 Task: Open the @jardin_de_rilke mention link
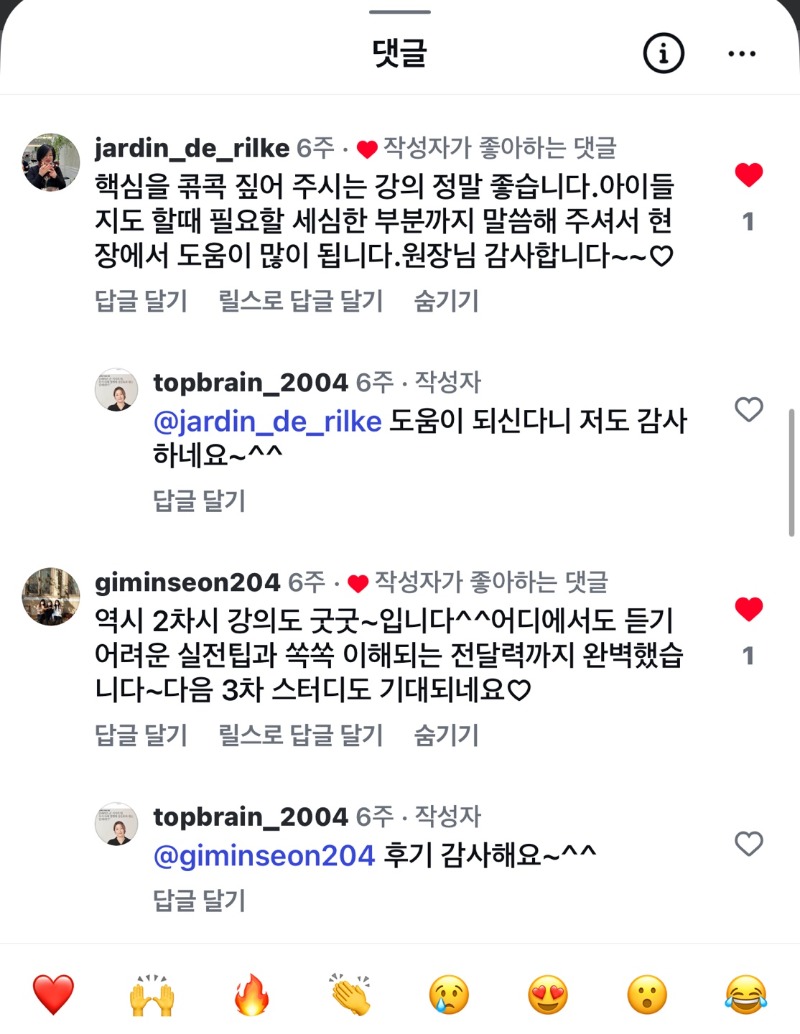267,421
